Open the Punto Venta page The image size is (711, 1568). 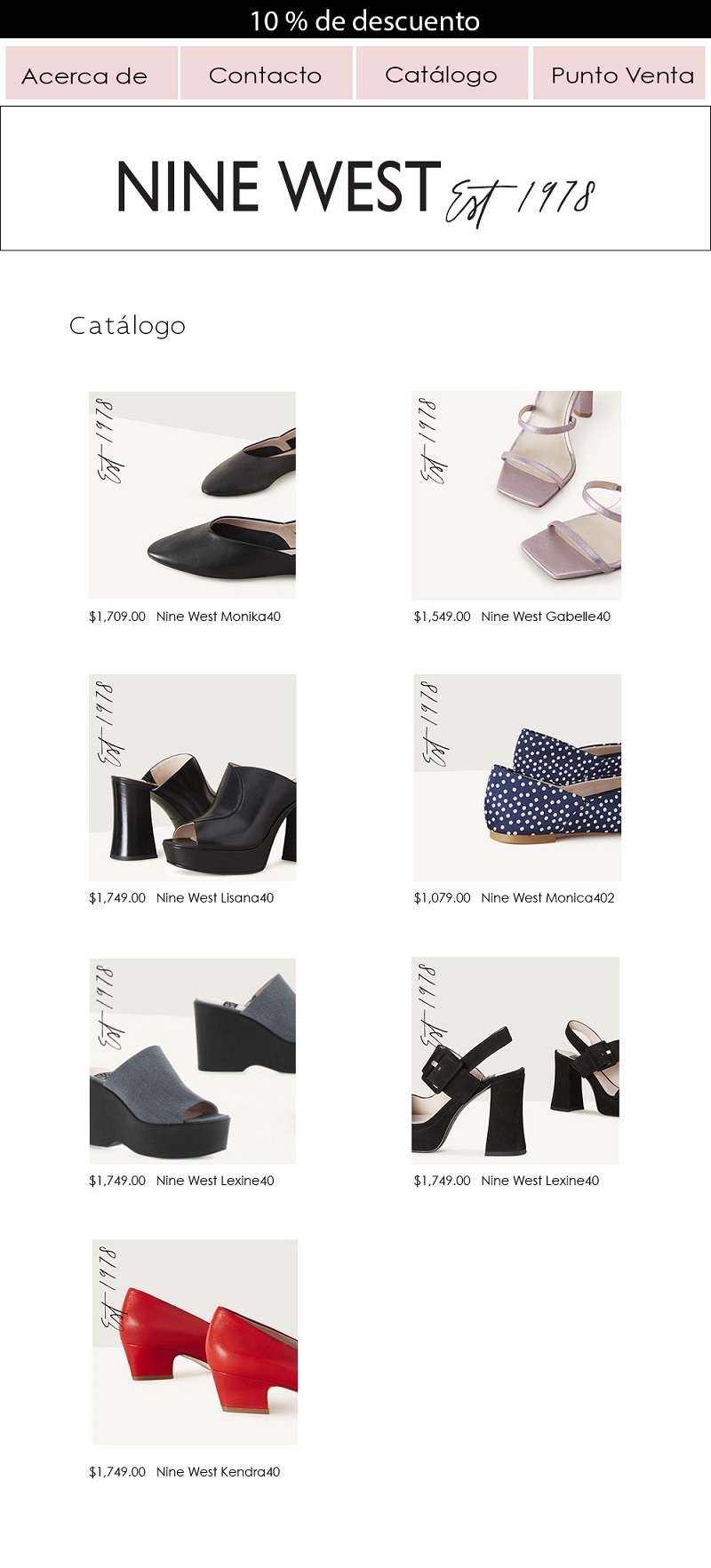(619, 73)
